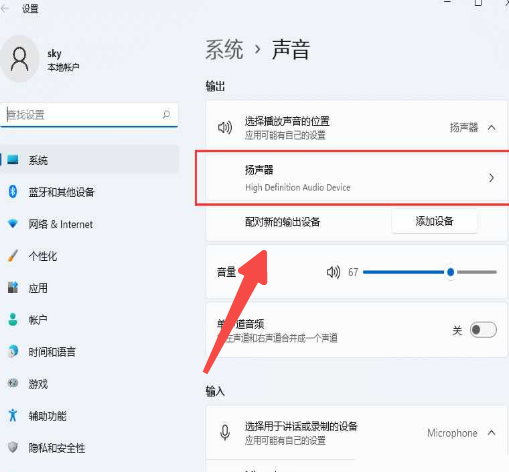Click the 声音 page title
The image size is (509, 472).
(291, 50)
